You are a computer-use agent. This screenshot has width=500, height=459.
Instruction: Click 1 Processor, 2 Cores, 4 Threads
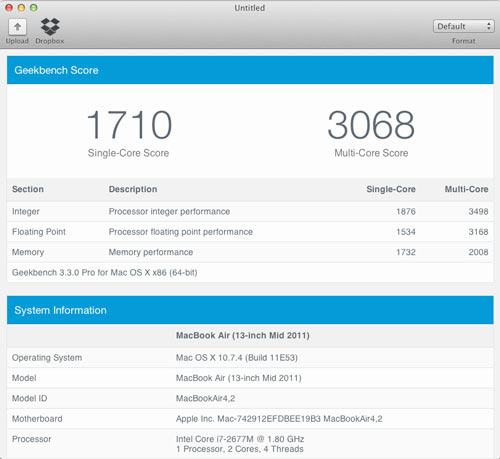pyautogui.click(x=240, y=449)
